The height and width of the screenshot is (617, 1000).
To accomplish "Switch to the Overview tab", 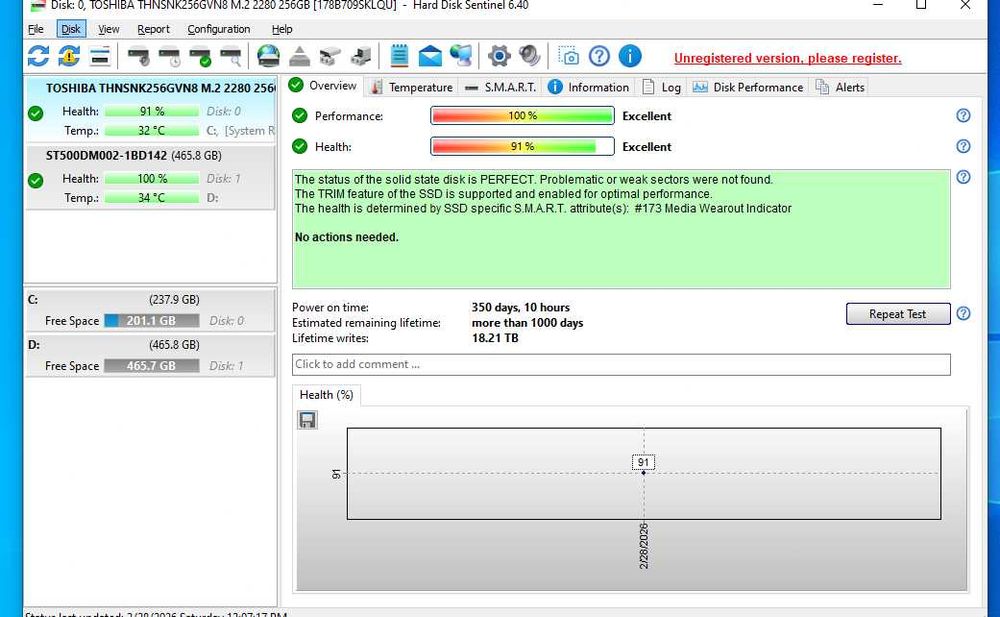I will tap(323, 85).
